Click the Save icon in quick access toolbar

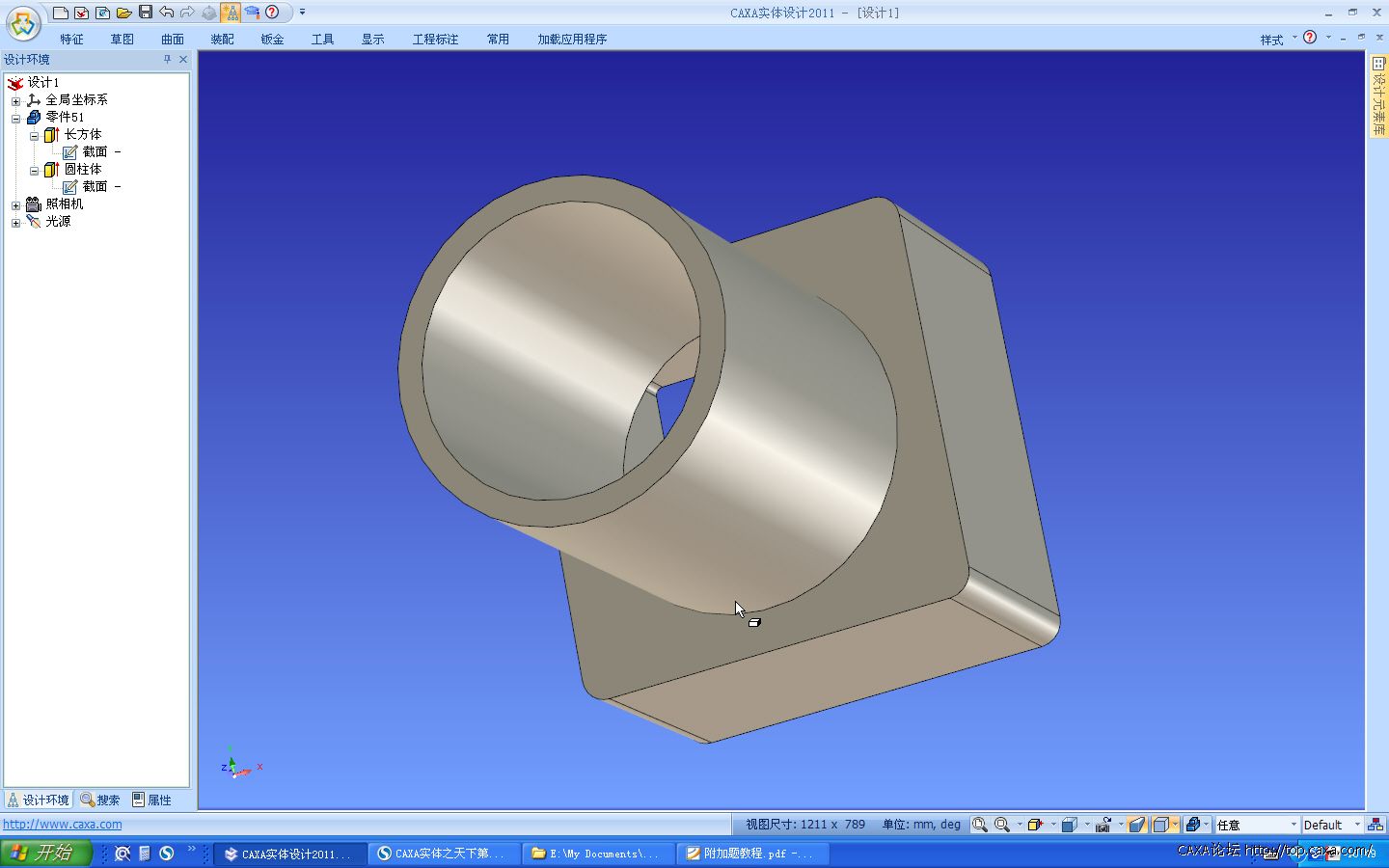(x=146, y=13)
